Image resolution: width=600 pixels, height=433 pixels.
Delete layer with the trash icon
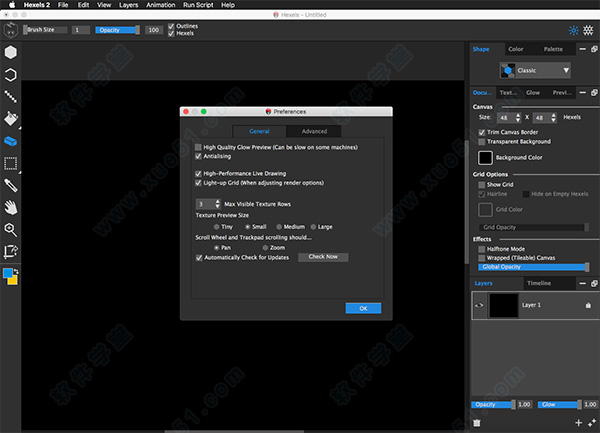pos(477,423)
